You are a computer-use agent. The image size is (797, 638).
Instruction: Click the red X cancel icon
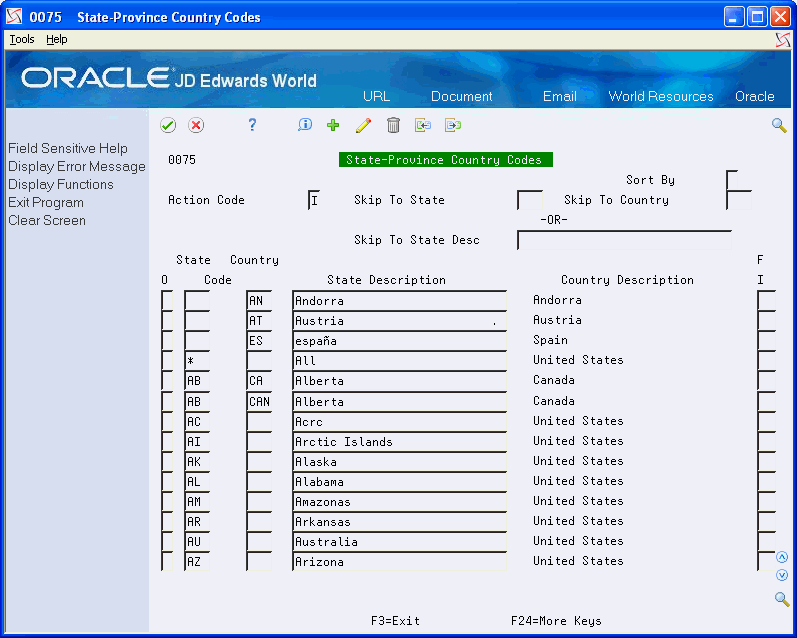tap(196, 125)
